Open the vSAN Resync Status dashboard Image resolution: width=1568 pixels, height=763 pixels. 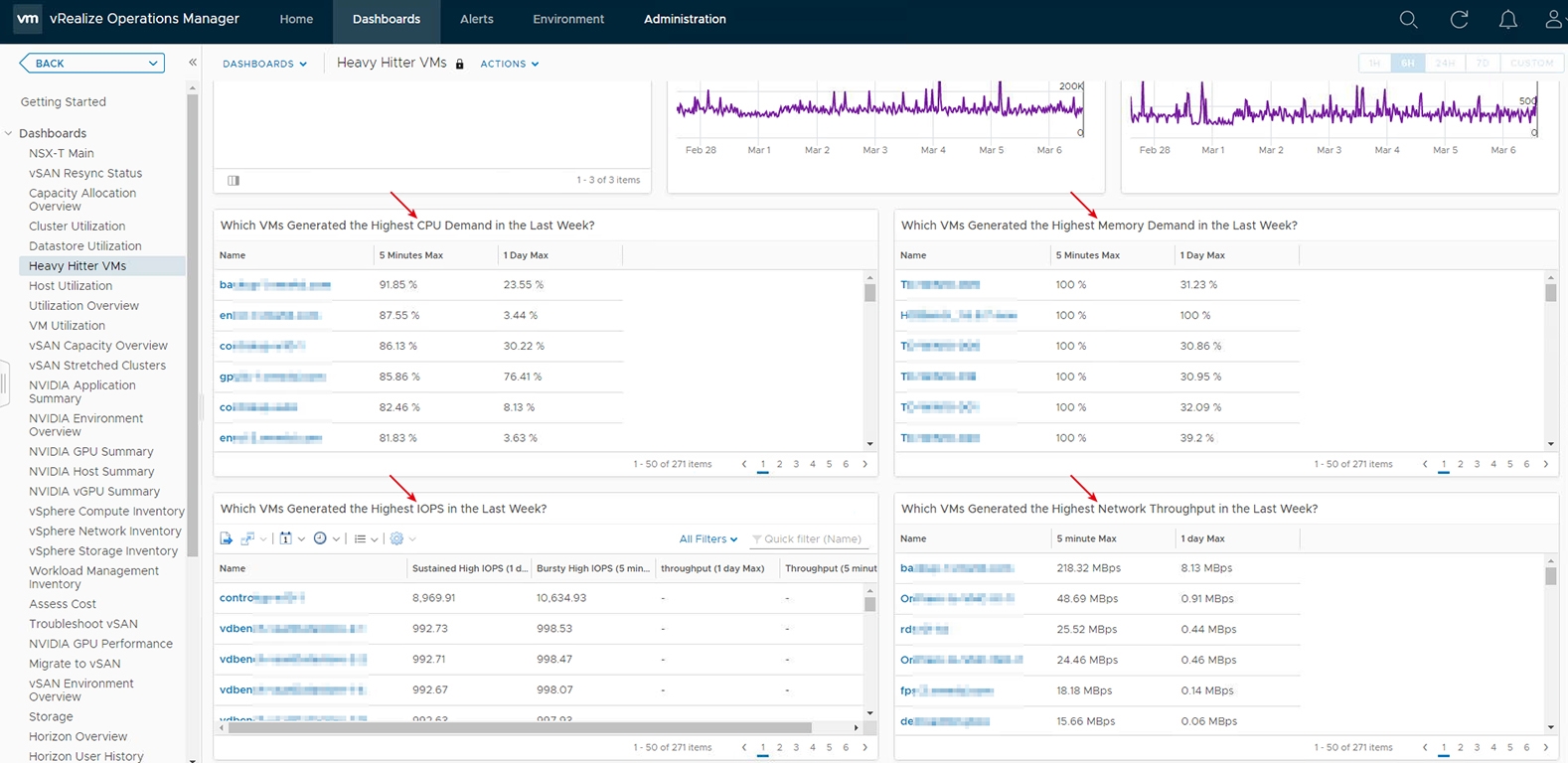[x=85, y=173]
